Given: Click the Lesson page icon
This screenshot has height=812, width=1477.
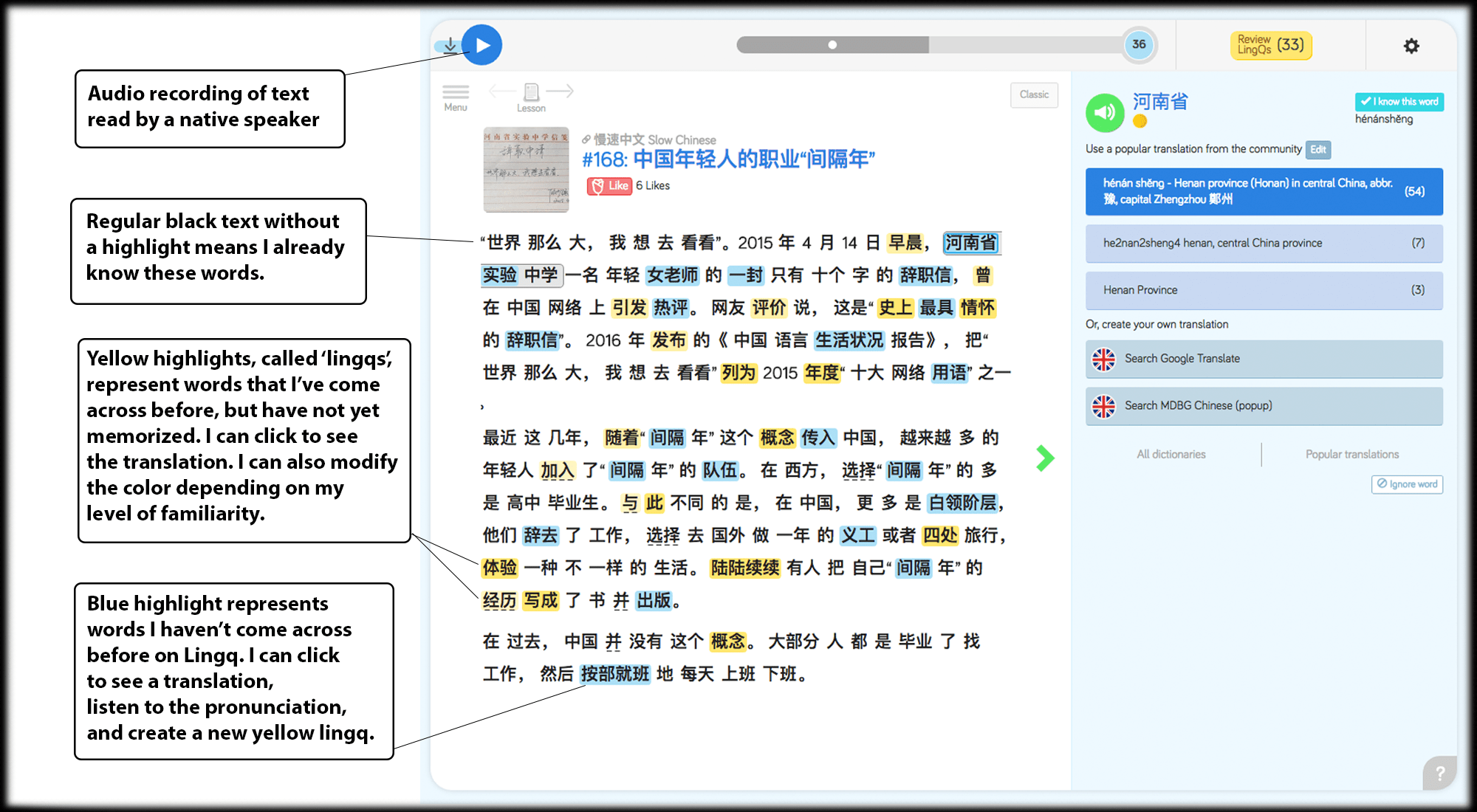Looking at the screenshot, I should [531, 92].
